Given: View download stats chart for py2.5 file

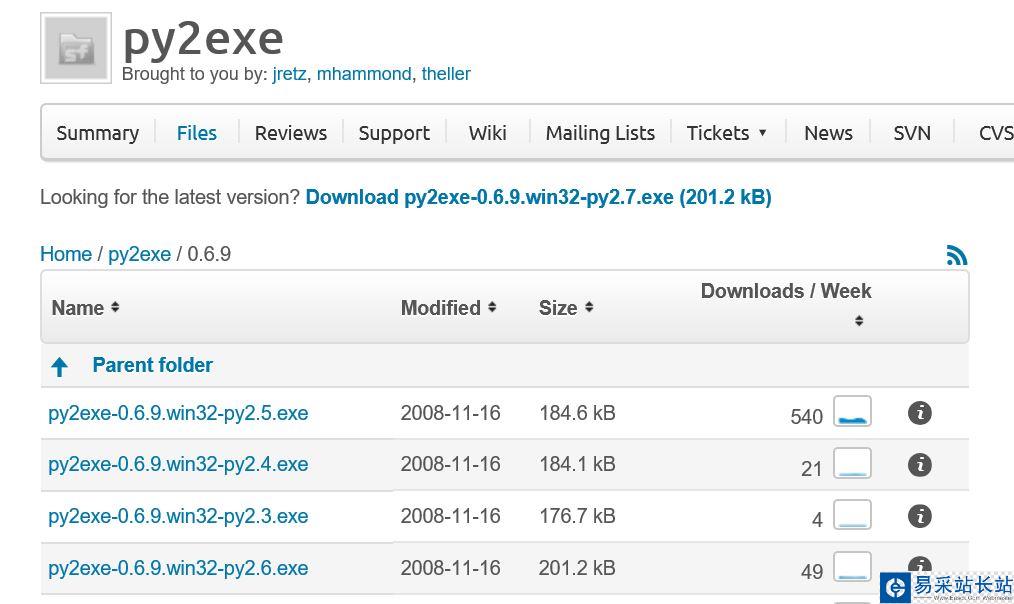Looking at the screenshot, I should pyautogui.click(x=852, y=411).
